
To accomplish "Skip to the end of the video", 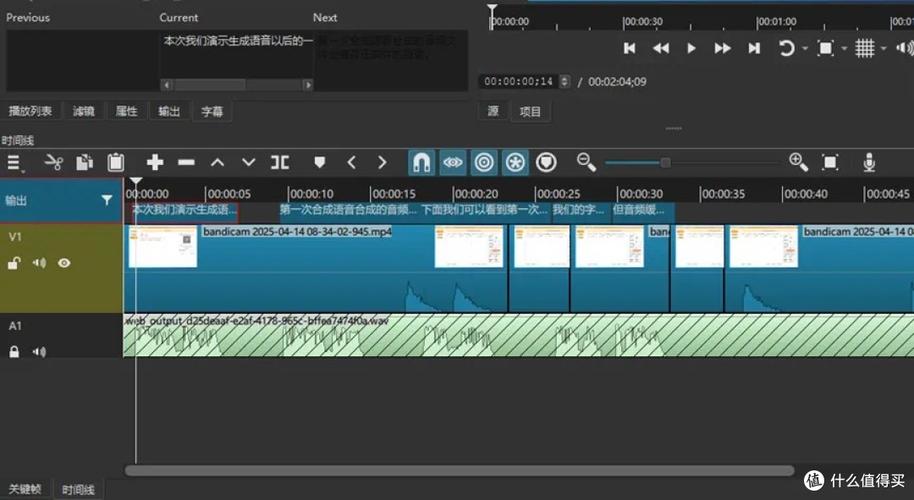I will (x=754, y=48).
